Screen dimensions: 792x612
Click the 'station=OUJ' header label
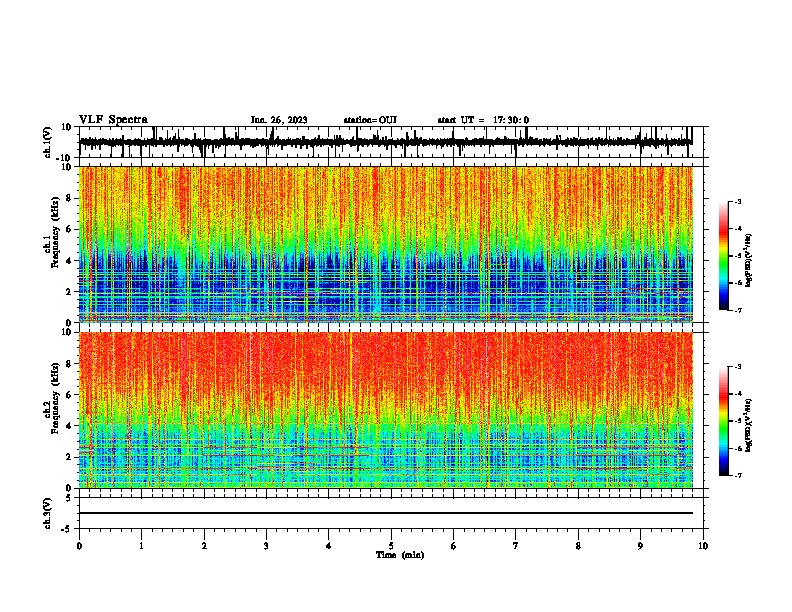(370, 120)
